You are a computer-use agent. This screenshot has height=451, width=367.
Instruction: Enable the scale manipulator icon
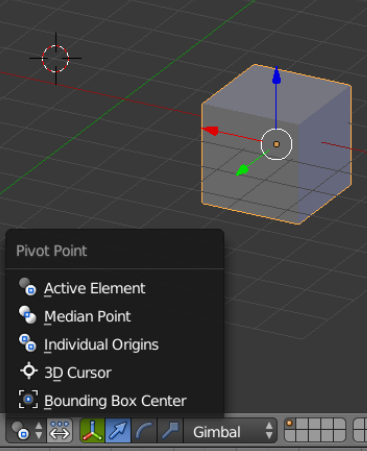coord(170,431)
